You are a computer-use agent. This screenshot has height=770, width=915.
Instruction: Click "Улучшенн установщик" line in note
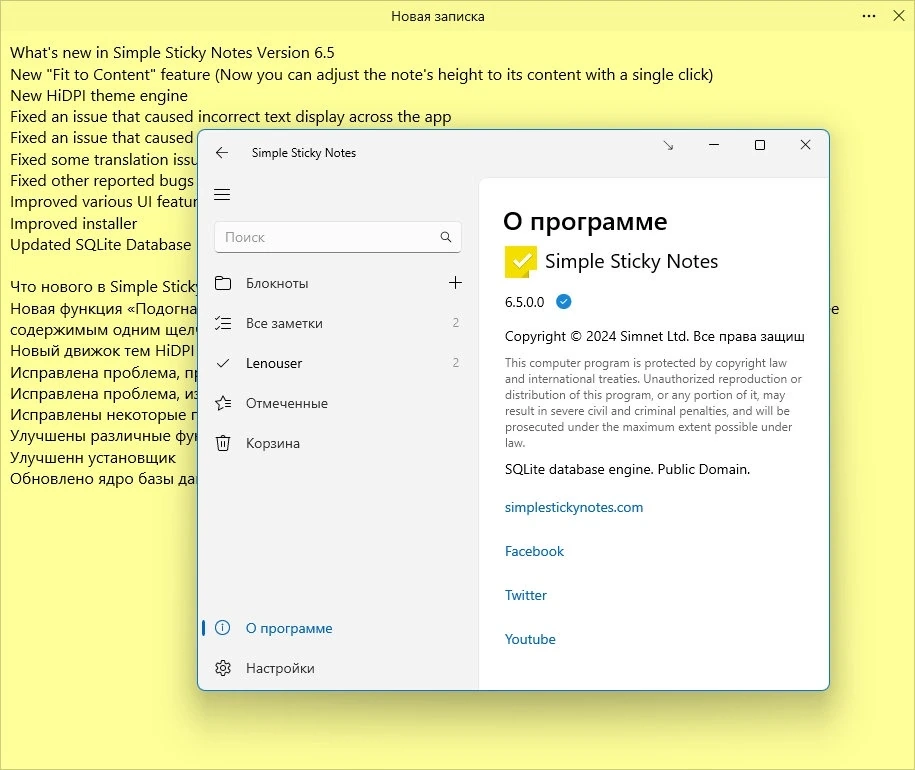pyautogui.click(x=93, y=458)
